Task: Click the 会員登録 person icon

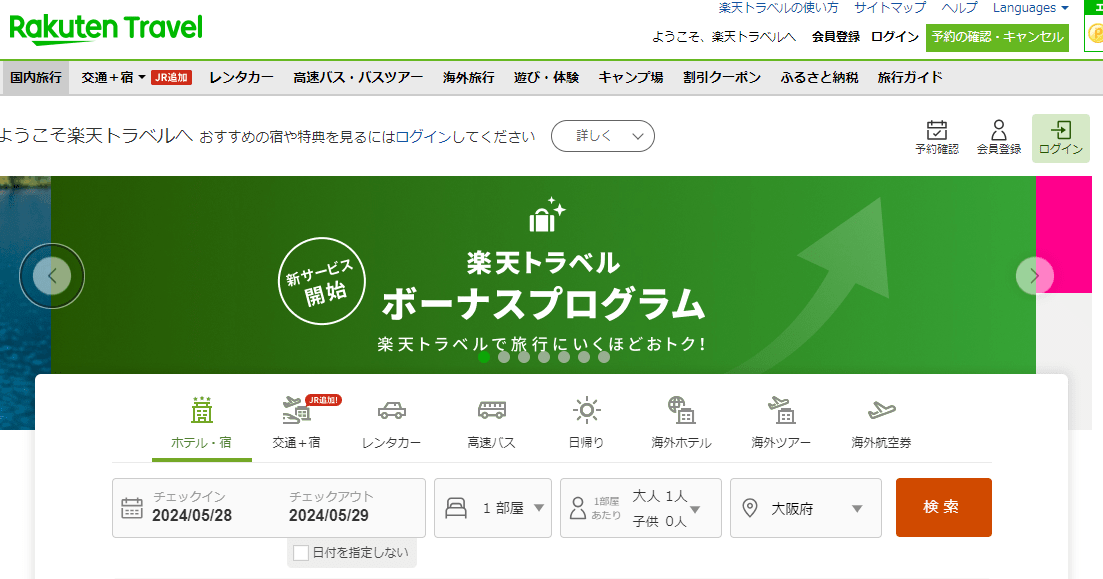Action: pos(998,130)
